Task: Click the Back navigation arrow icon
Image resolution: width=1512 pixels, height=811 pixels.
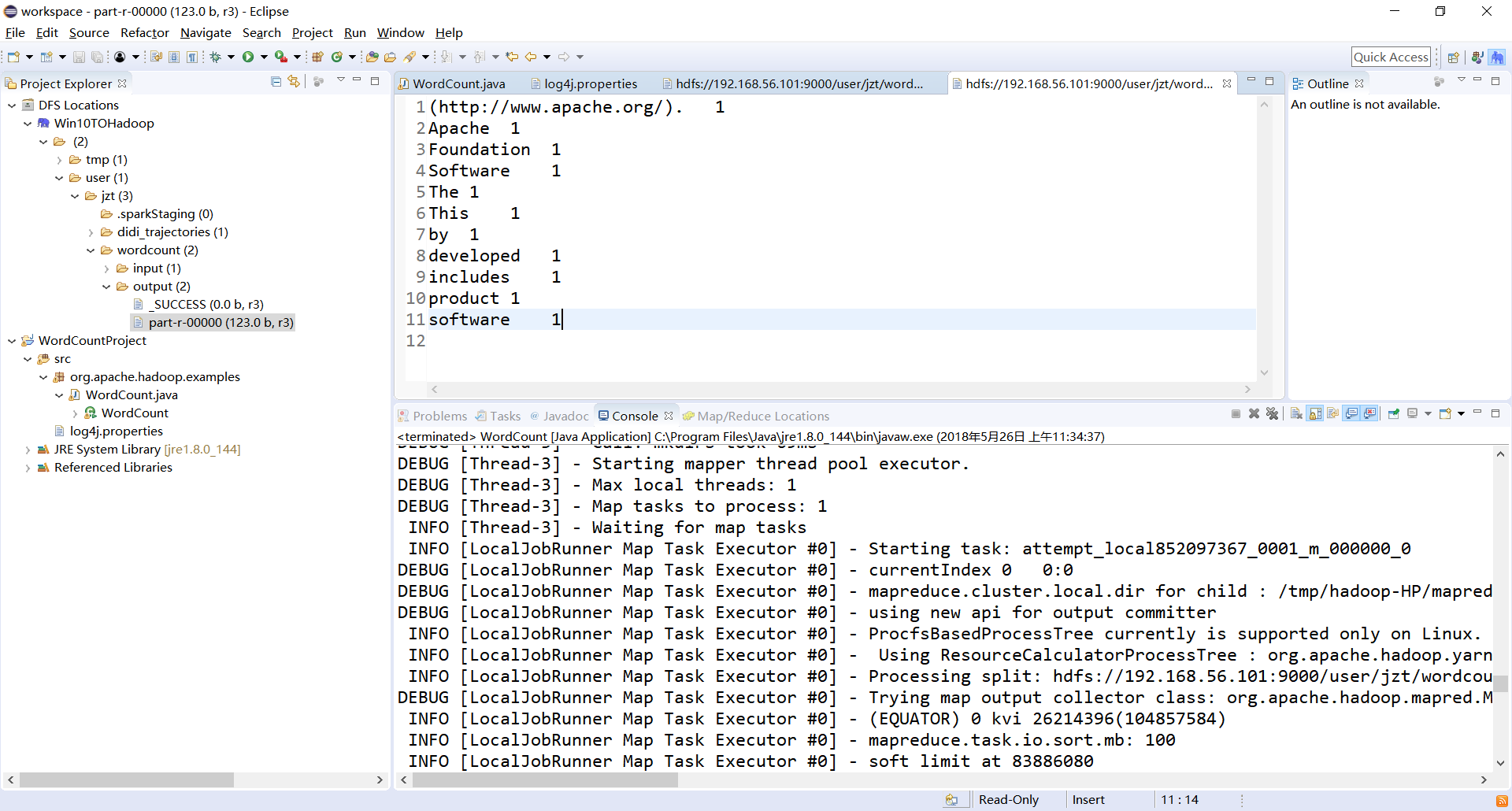Action: pyautogui.click(x=531, y=57)
